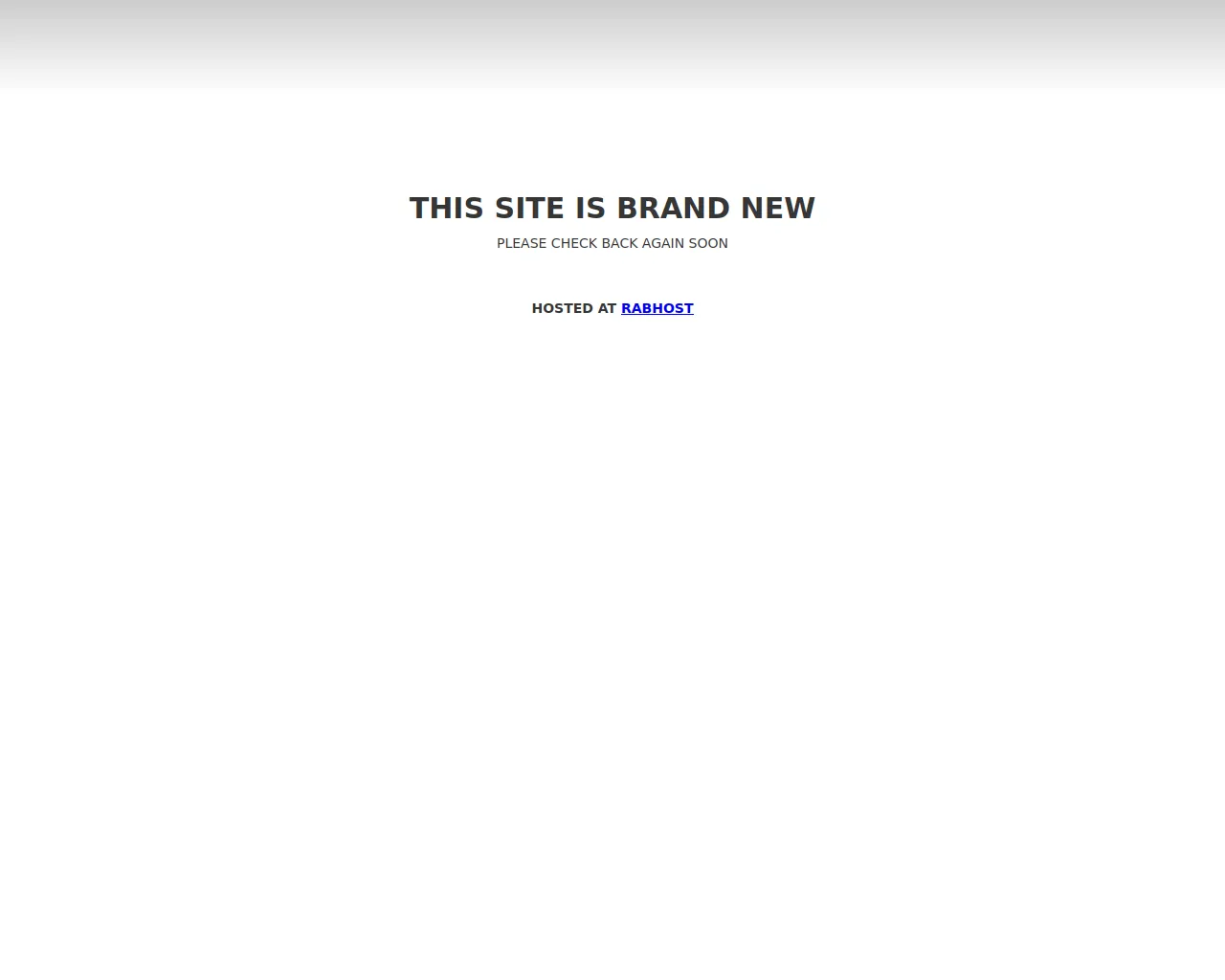
Task: Click the word 'IS' in the heading
Action: pos(590,208)
